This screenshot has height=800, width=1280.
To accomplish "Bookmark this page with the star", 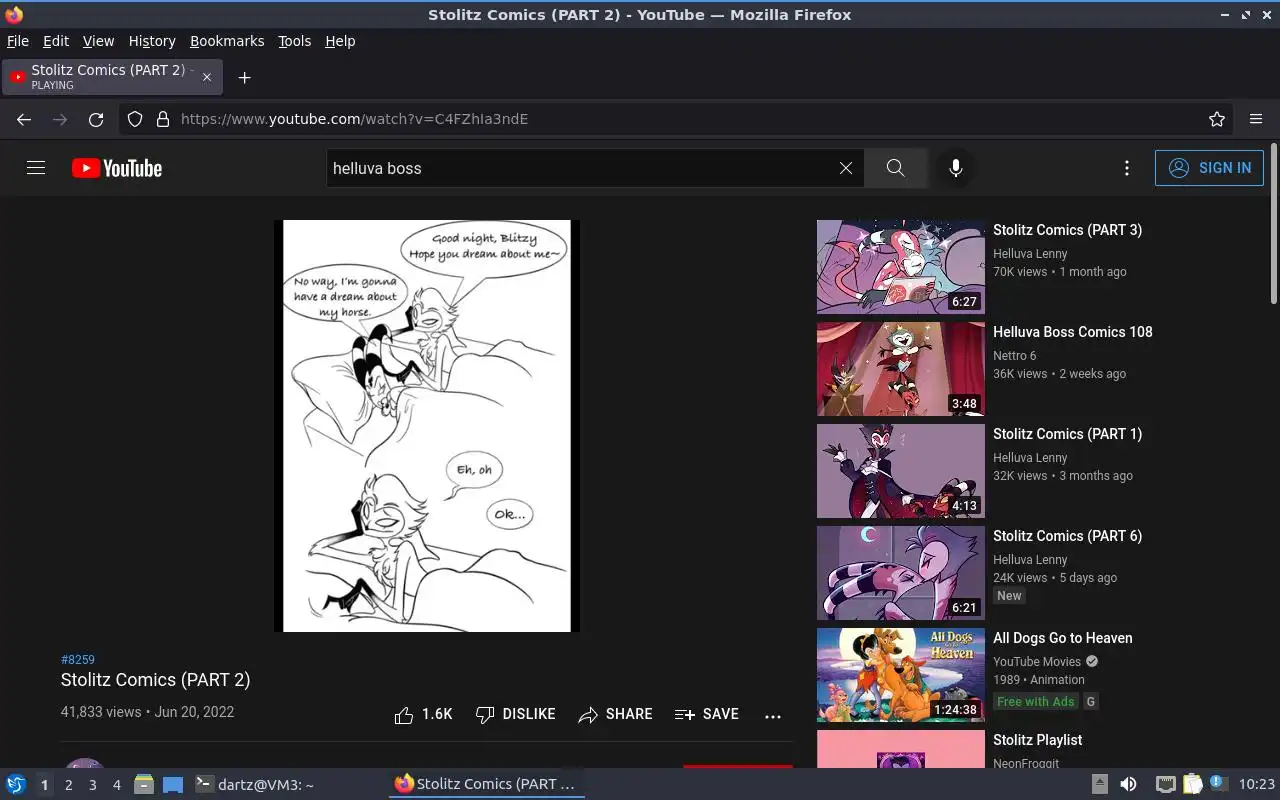I will (x=1217, y=119).
